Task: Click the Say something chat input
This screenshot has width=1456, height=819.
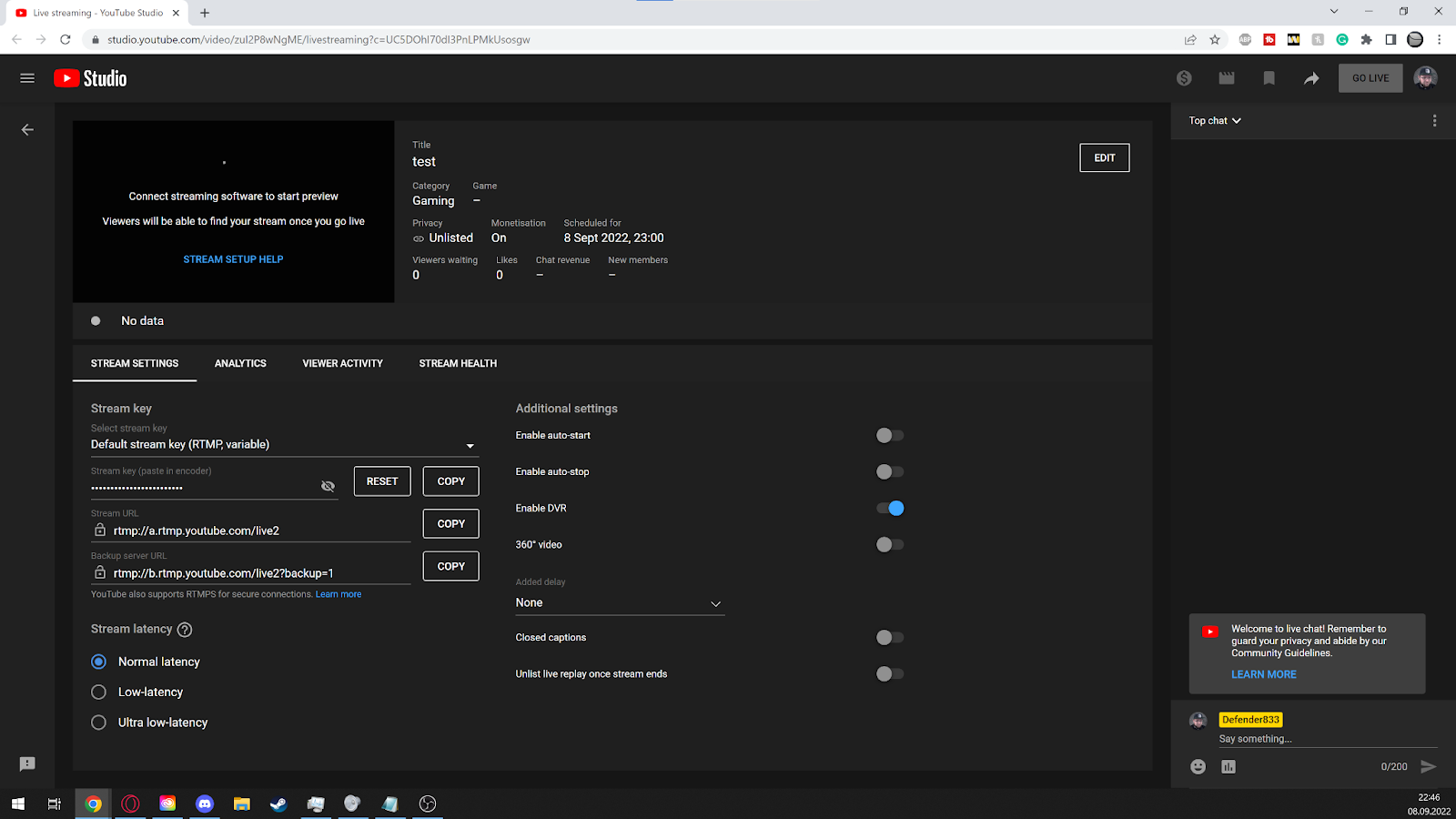Action: tap(1328, 739)
